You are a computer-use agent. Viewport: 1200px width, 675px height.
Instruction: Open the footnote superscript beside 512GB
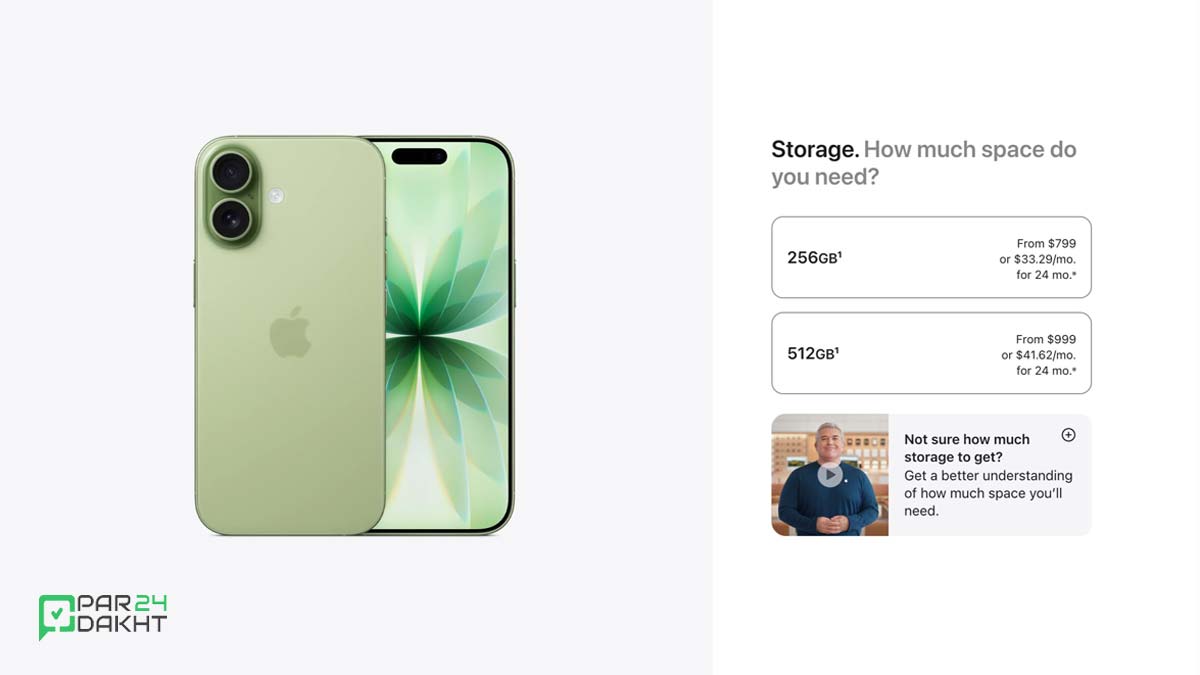[836, 350]
